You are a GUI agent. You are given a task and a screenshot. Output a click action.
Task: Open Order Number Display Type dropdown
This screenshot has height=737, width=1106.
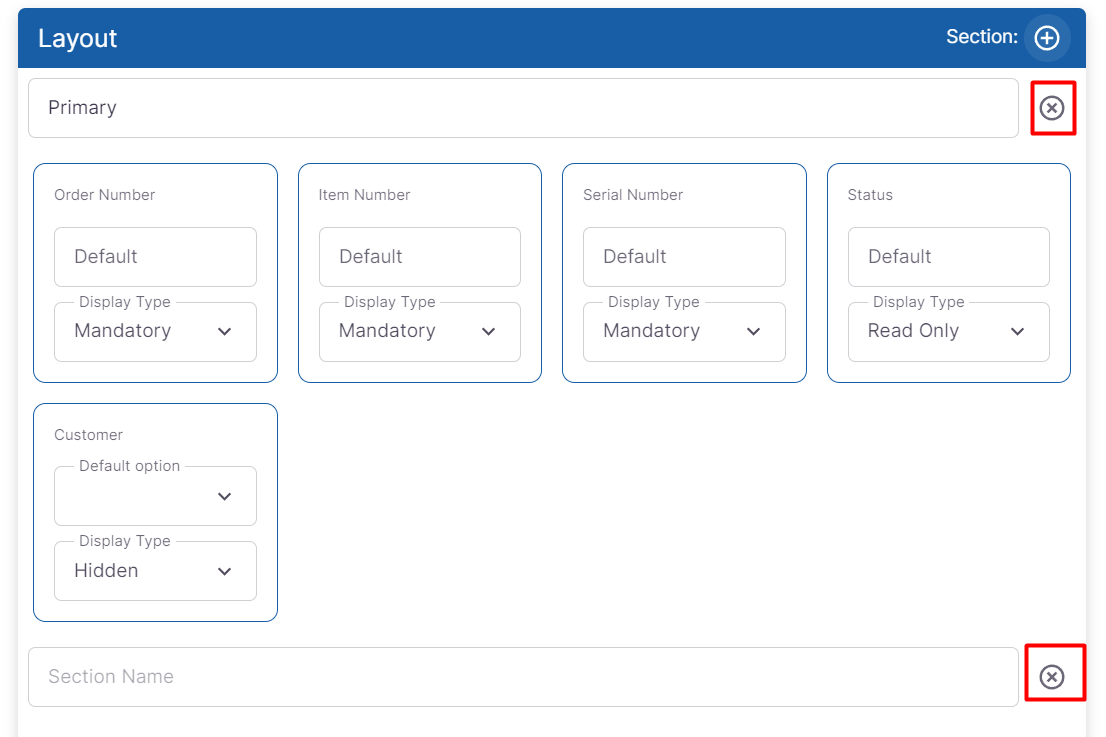coord(155,332)
